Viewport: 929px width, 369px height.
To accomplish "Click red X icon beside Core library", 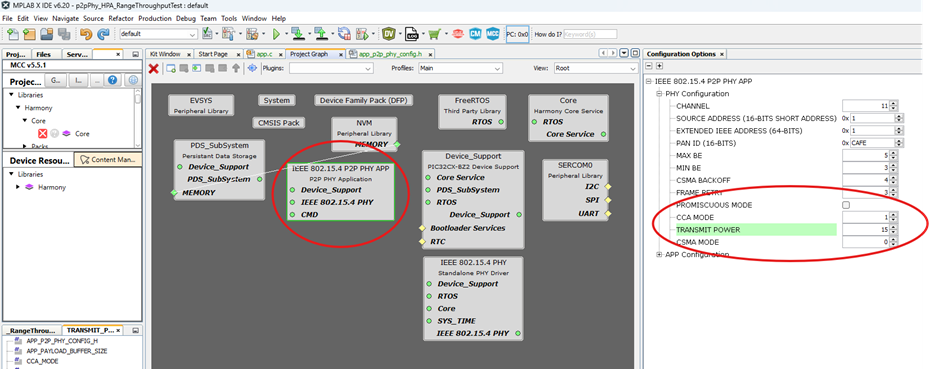I will click(43, 134).
